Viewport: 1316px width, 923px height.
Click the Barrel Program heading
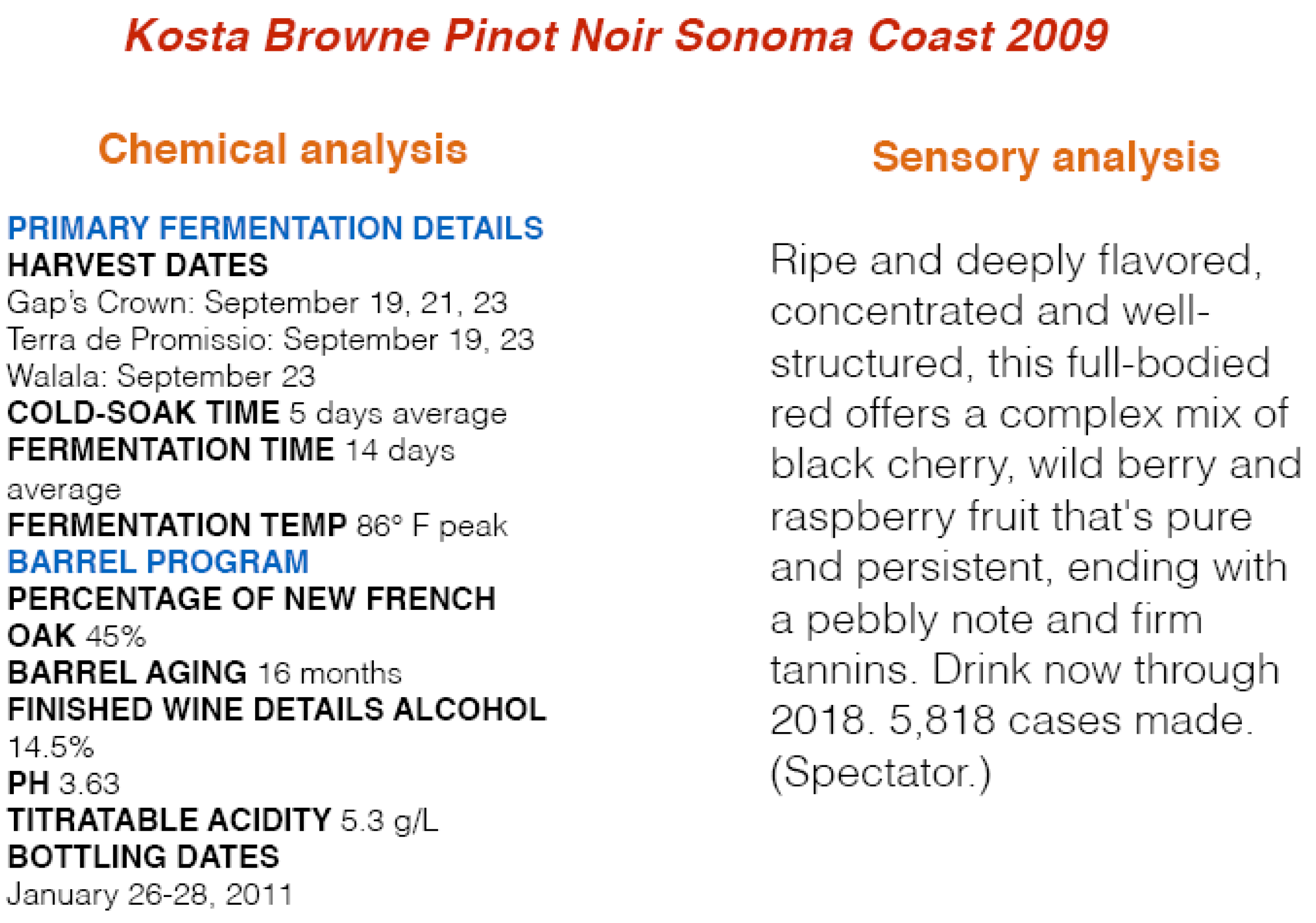158,562
